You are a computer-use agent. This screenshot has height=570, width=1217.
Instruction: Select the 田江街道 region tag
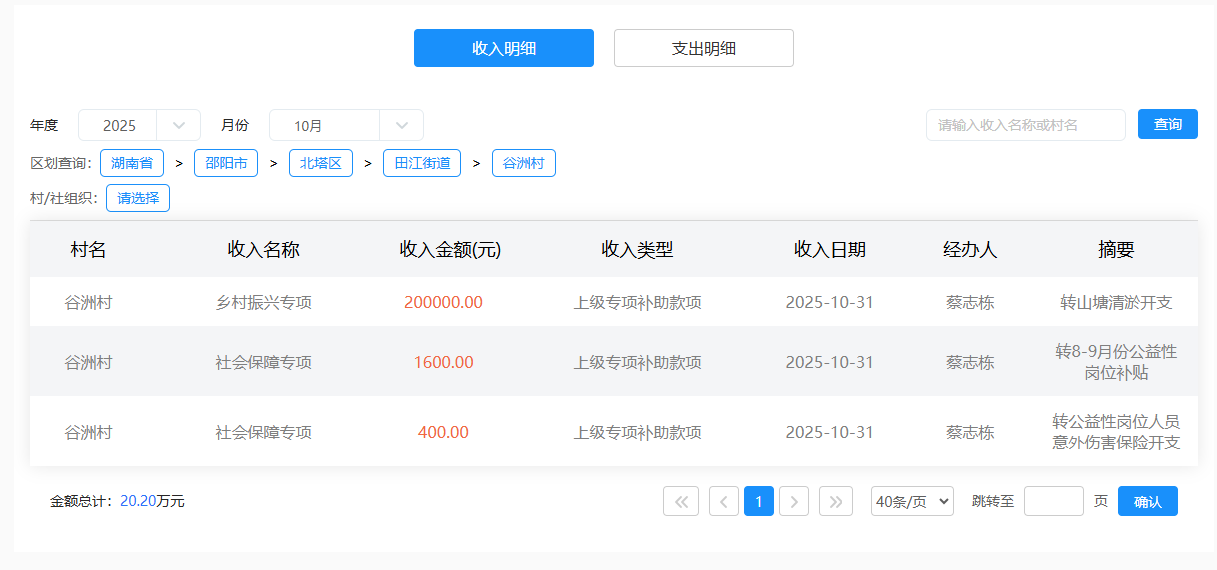pyautogui.click(x=422, y=163)
